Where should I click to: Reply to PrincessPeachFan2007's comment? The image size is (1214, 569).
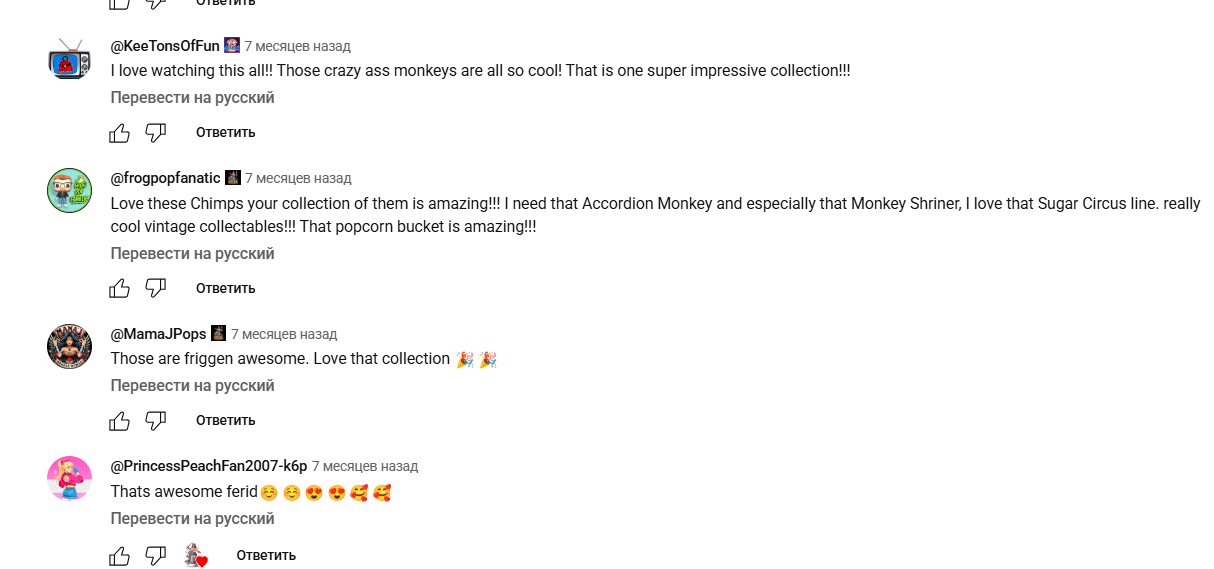tap(266, 555)
